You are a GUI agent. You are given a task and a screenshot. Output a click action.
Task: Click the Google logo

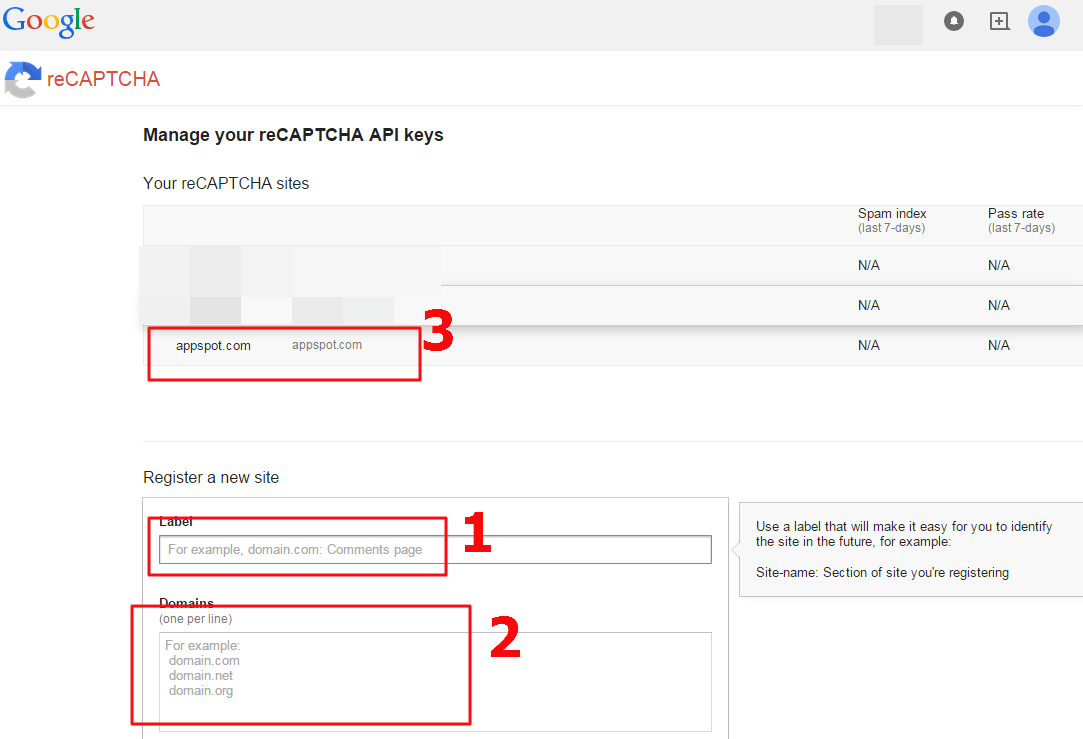48,21
